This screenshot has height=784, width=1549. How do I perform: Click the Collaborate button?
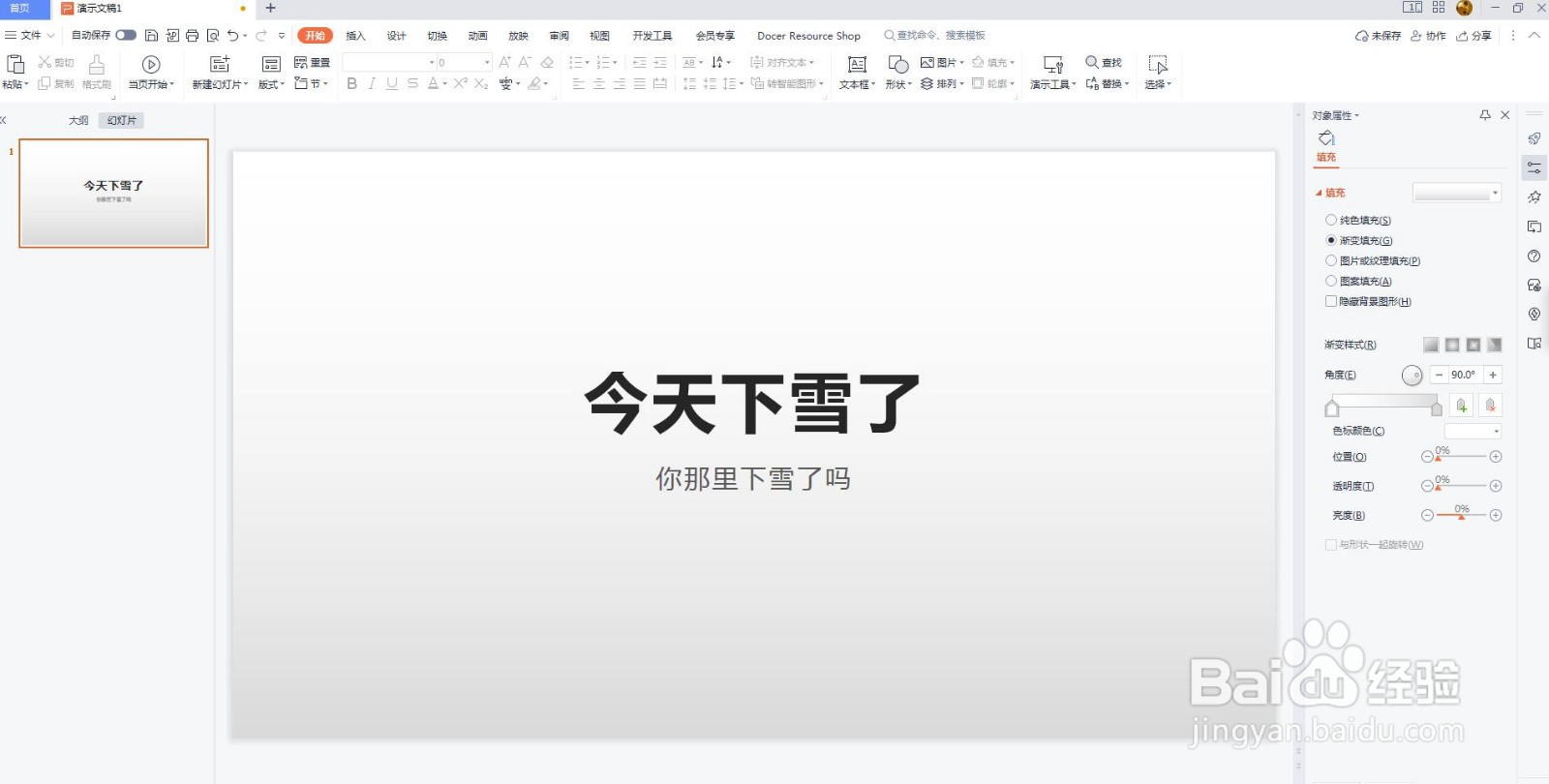coord(1428,36)
